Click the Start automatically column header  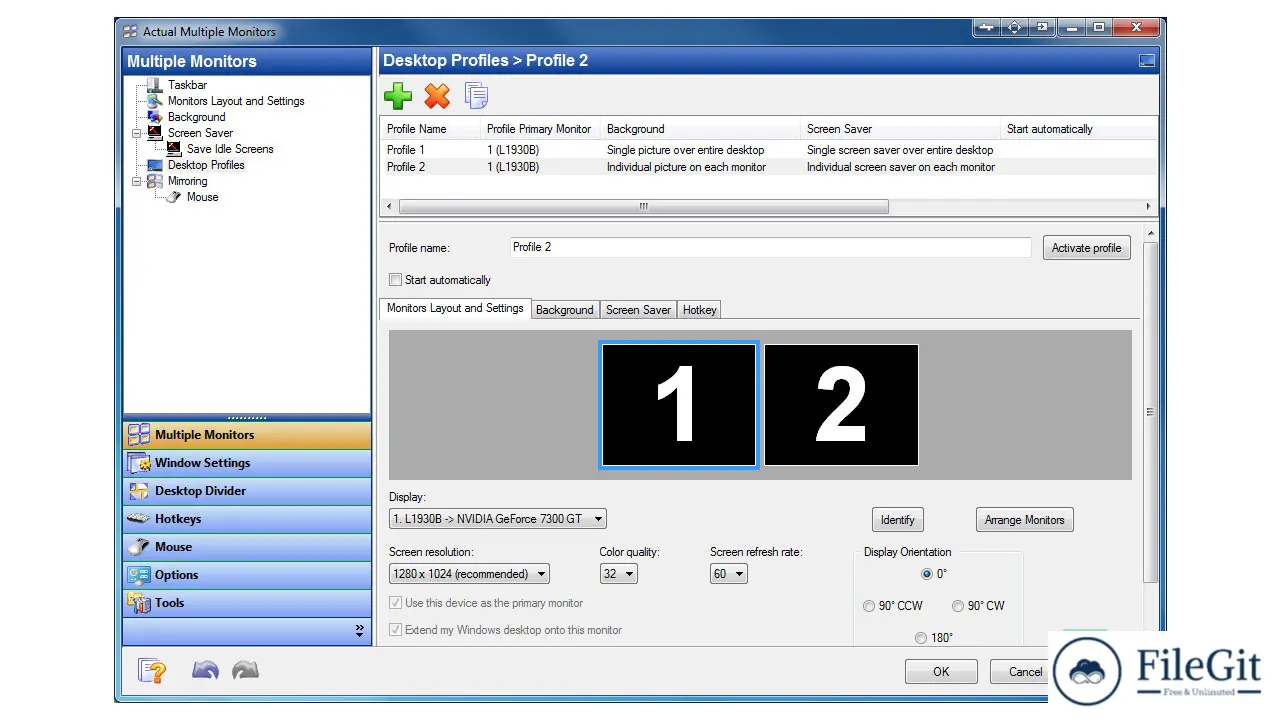[1079, 129]
